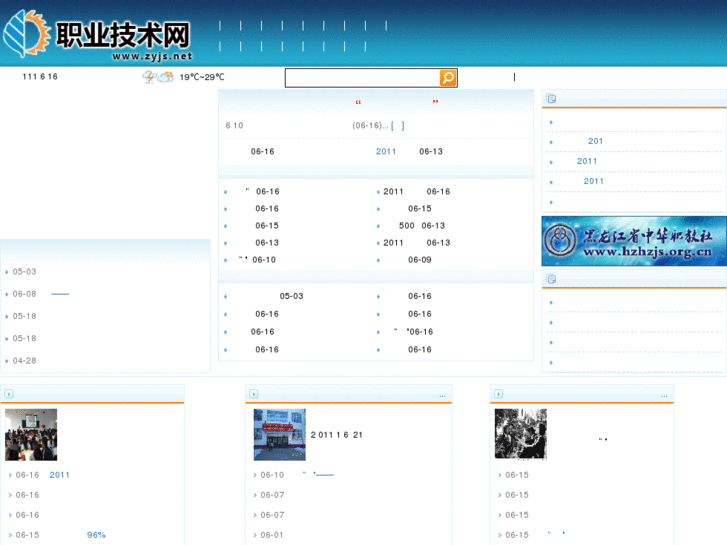Screen dimensions: 727x545
Task: Open the 96% article link dated 06-15
Action: point(95,535)
